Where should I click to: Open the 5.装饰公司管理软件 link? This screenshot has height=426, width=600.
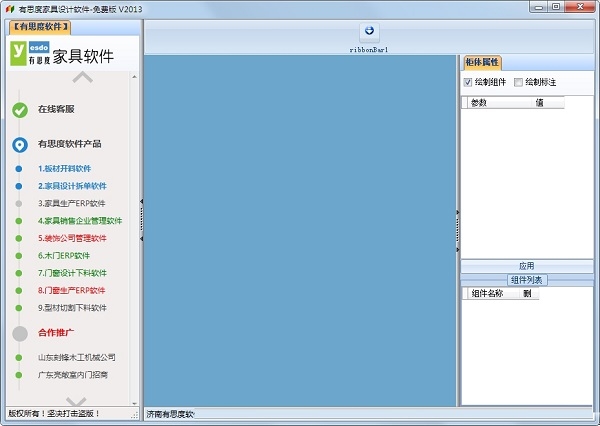[x=72, y=238]
